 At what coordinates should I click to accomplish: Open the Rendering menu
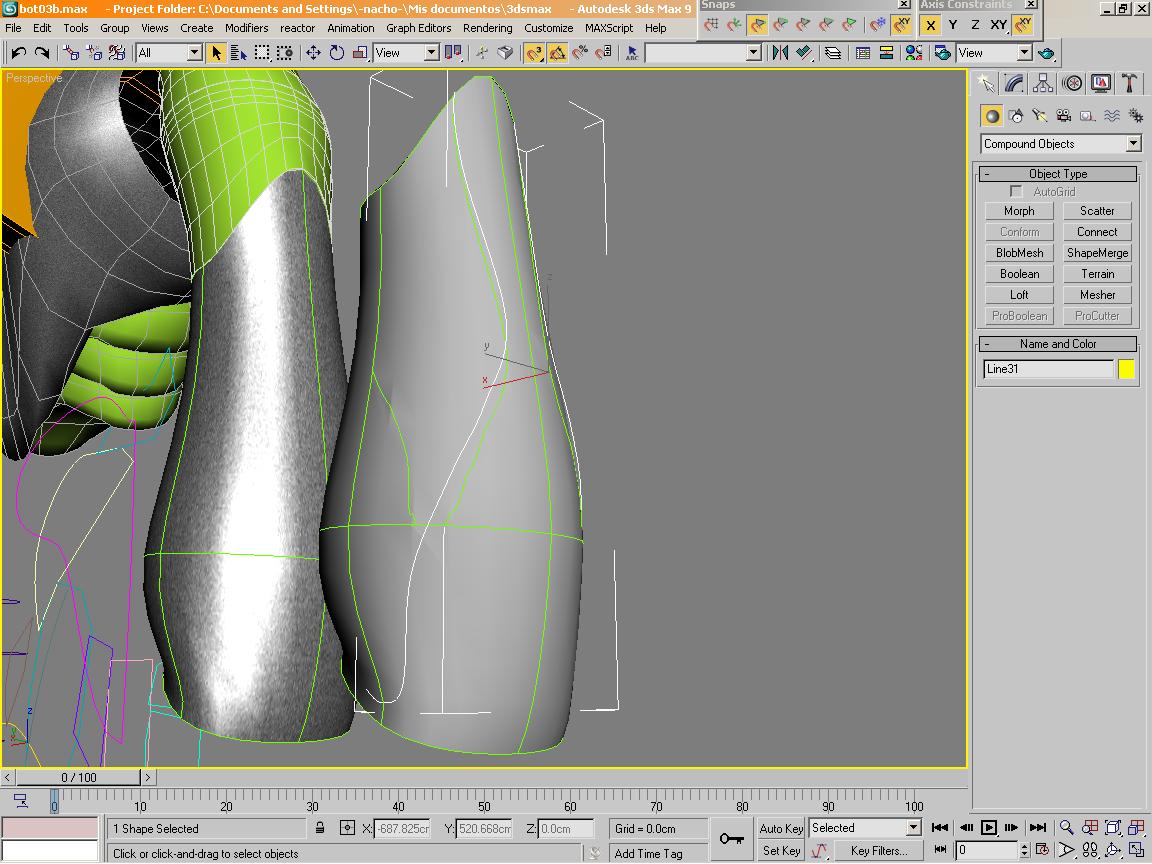click(x=488, y=28)
